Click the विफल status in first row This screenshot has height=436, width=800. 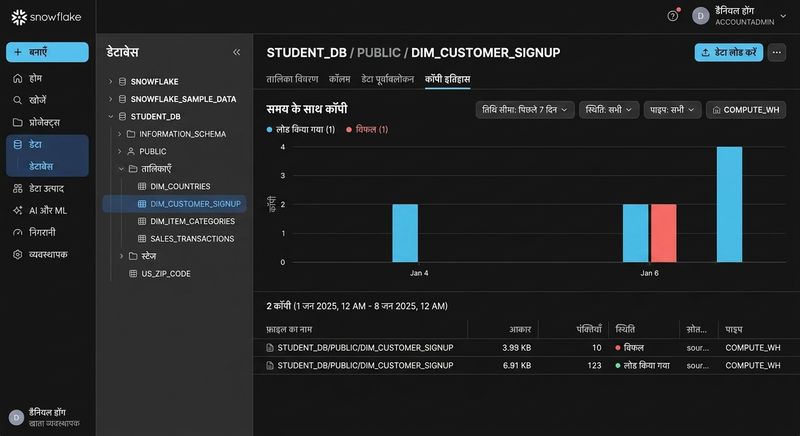(630, 348)
